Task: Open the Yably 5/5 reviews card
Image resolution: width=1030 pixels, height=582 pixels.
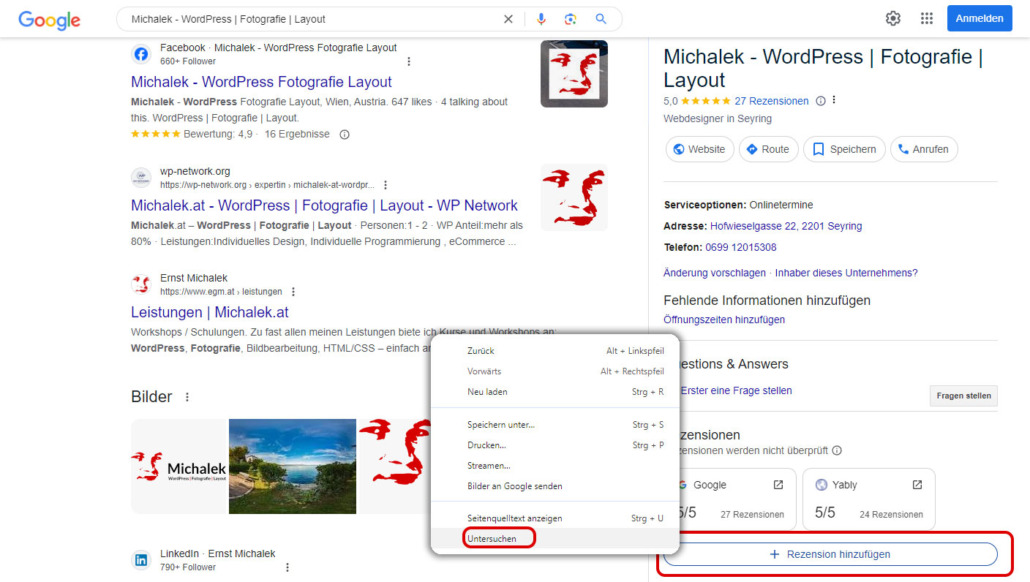Action: [x=868, y=499]
